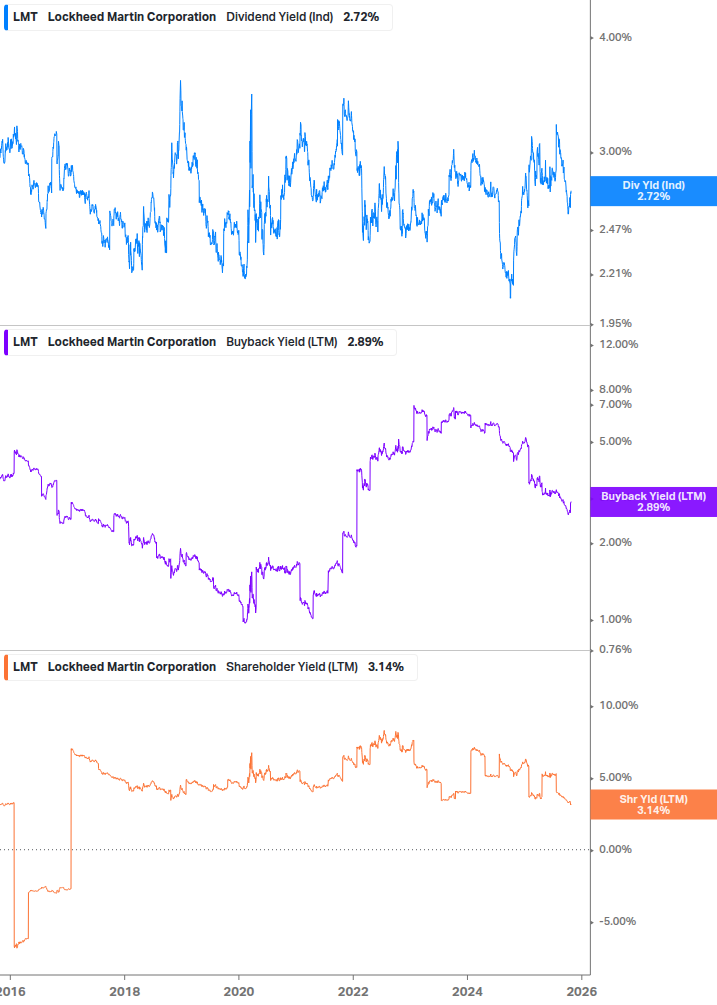The image size is (717, 1005).
Task: Click the 'Dividend Yield (Ind)' metric label
Action: point(280,17)
